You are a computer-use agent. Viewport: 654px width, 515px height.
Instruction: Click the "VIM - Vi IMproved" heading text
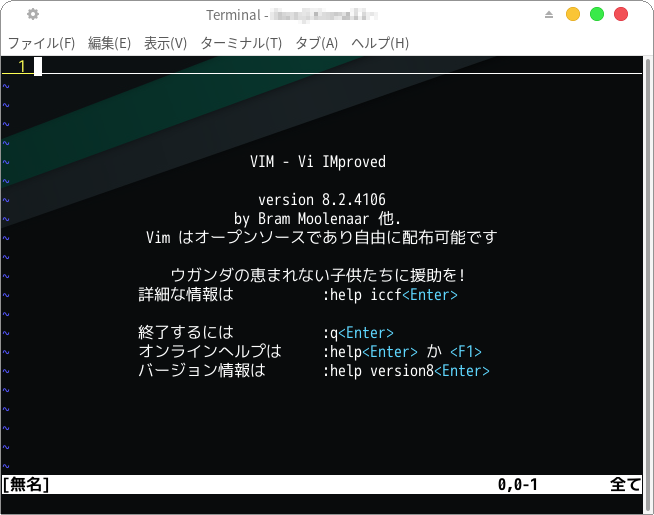coord(317,162)
